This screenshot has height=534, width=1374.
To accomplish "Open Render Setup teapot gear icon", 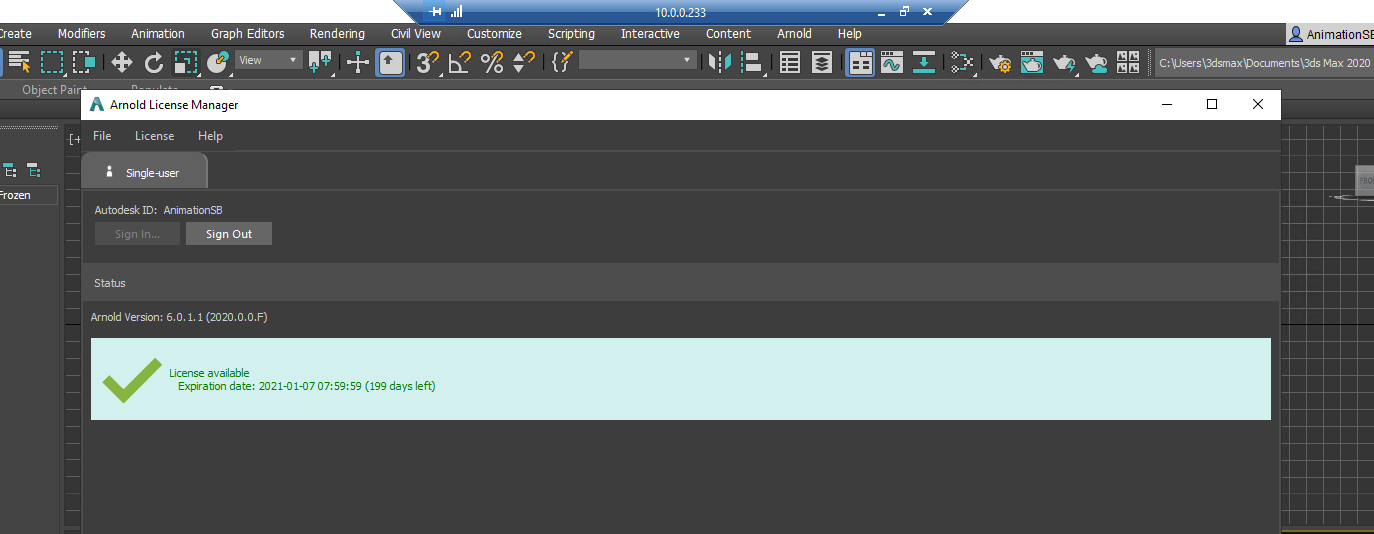I will click(1000, 62).
